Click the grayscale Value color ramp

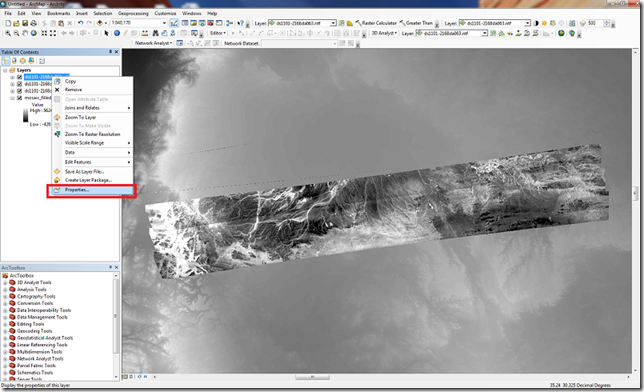click(x=25, y=115)
